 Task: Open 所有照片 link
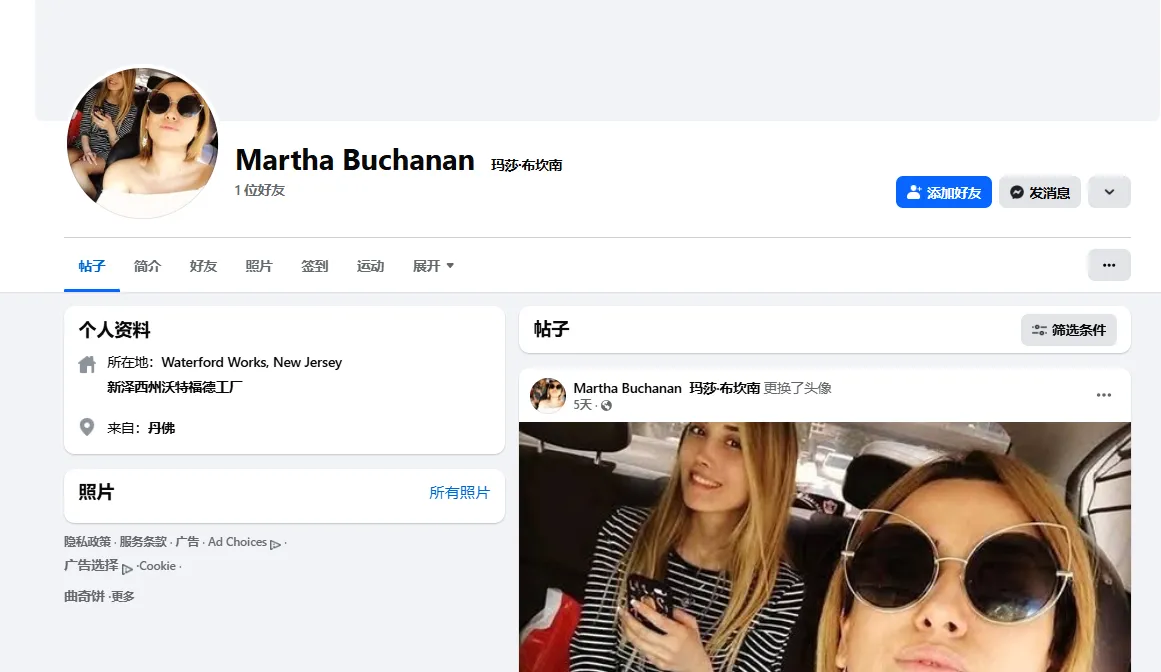(x=459, y=492)
